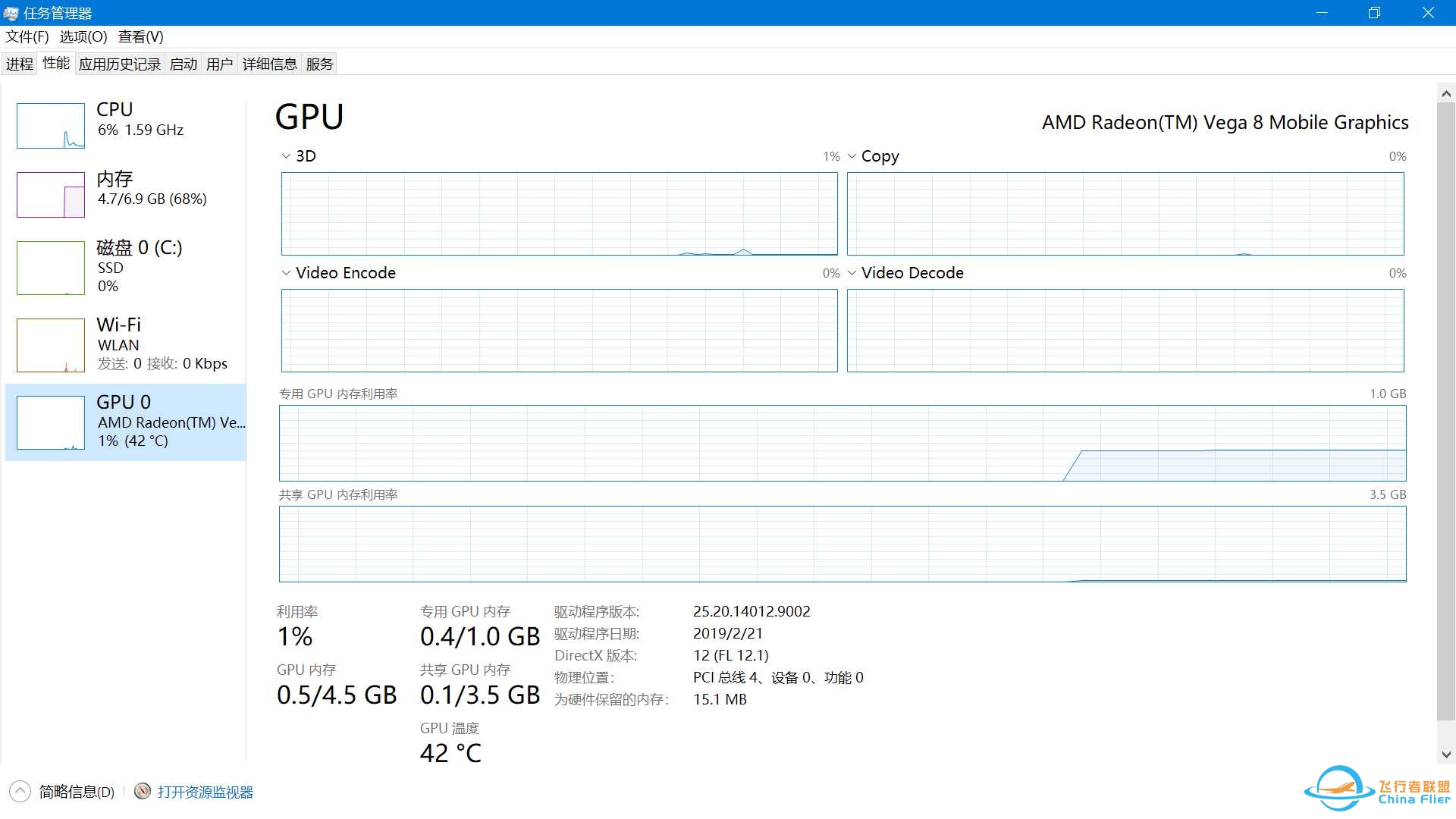The height and width of the screenshot is (819, 1456).
Task: Click the DirectX value 12 (FL 12.1)
Action: point(731,655)
